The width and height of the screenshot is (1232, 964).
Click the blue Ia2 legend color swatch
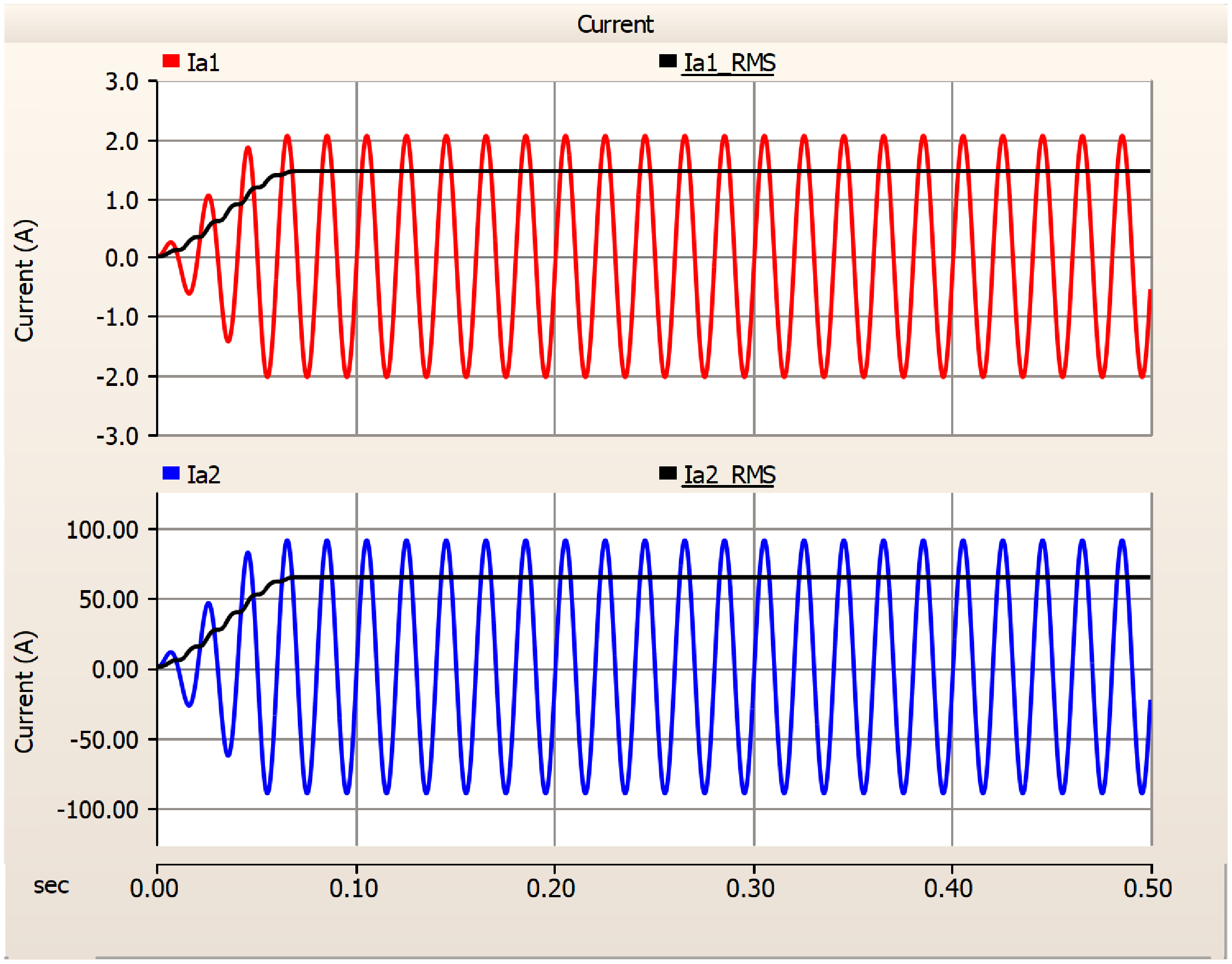(x=170, y=473)
